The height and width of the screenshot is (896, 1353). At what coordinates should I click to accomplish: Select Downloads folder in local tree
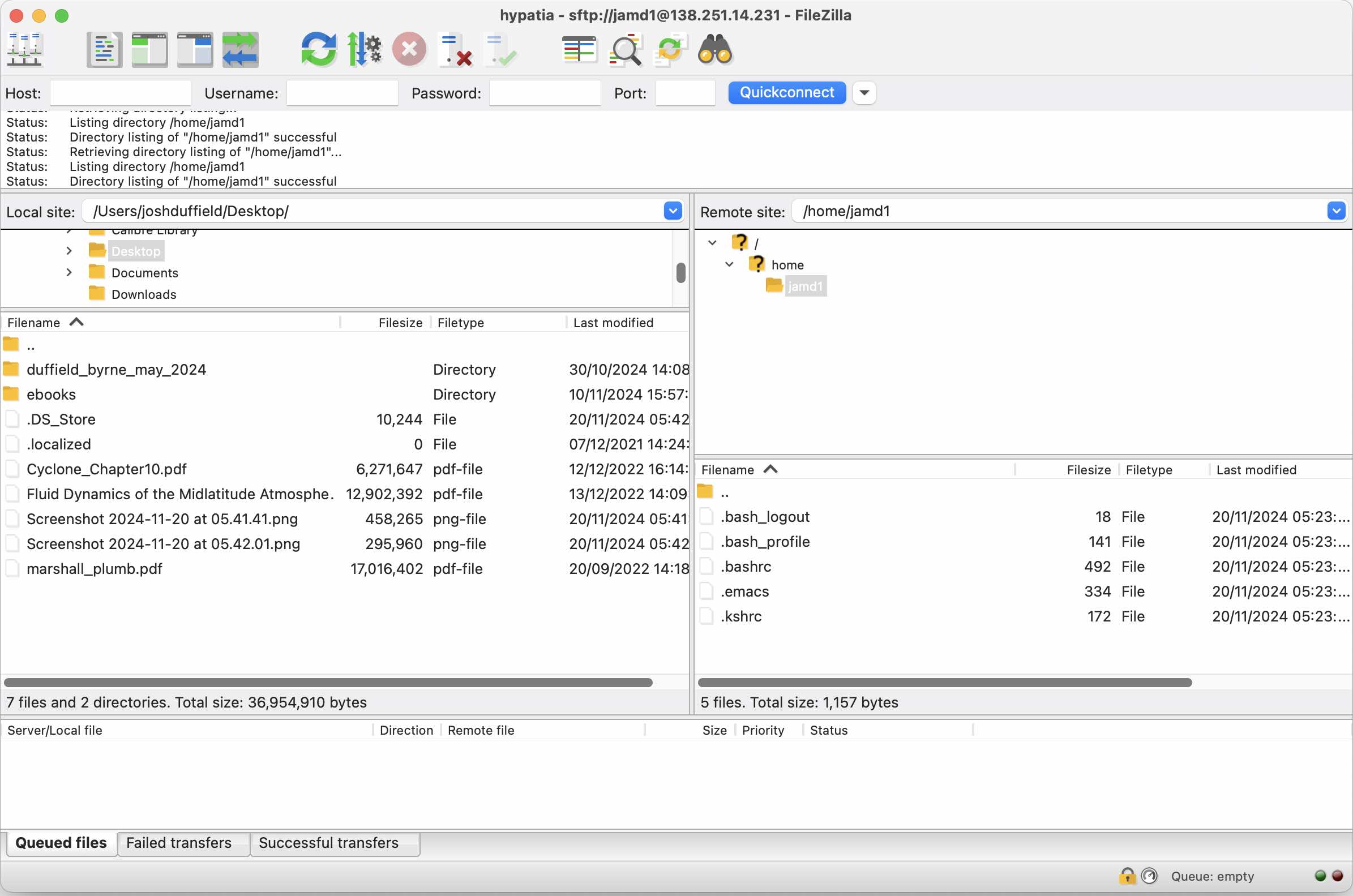pos(143,294)
